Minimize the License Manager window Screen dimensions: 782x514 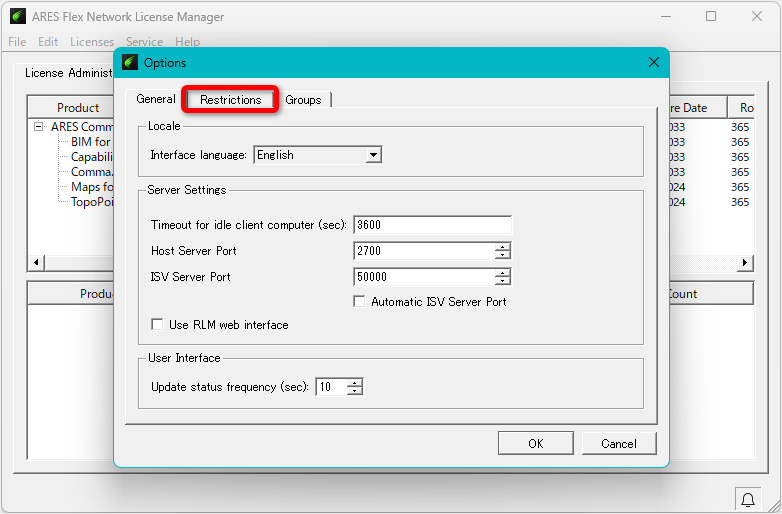point(666,16)
